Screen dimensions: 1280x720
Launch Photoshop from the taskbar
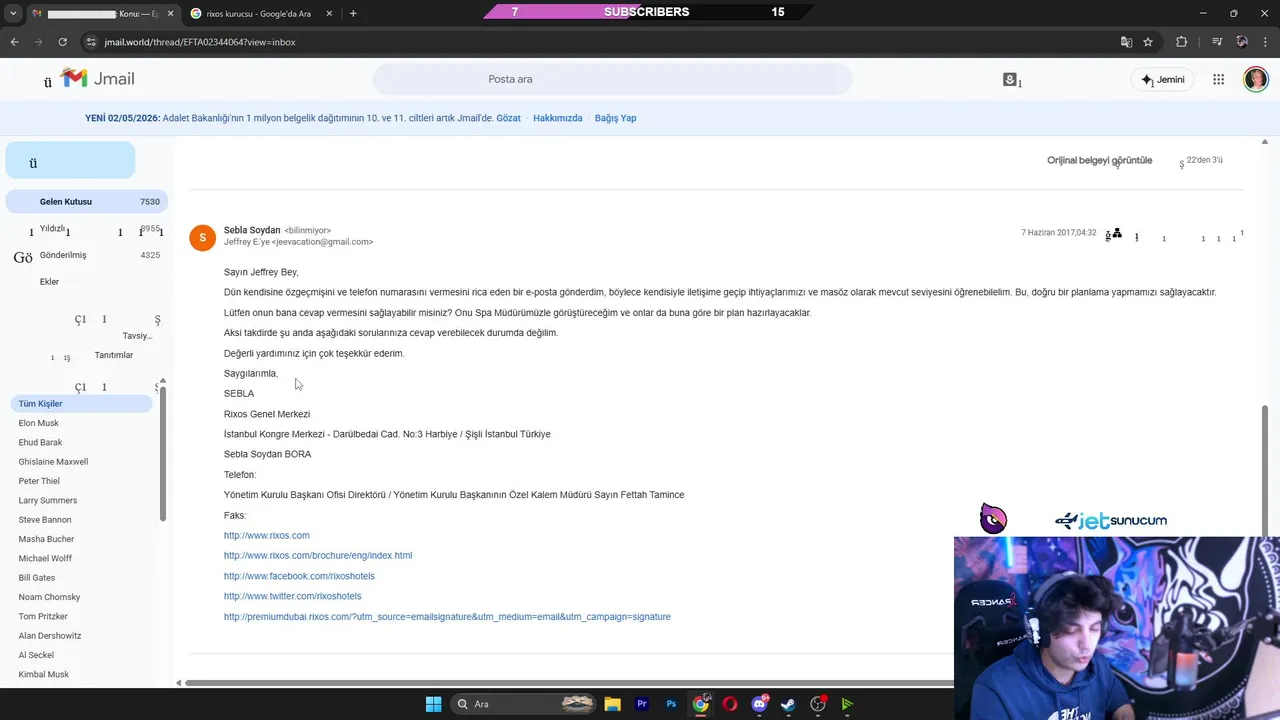671,704
